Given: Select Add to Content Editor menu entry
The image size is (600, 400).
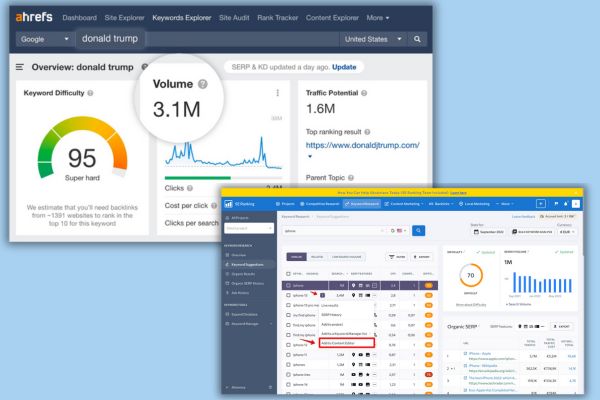Looking at the screenshot, I should pos(347,343).
